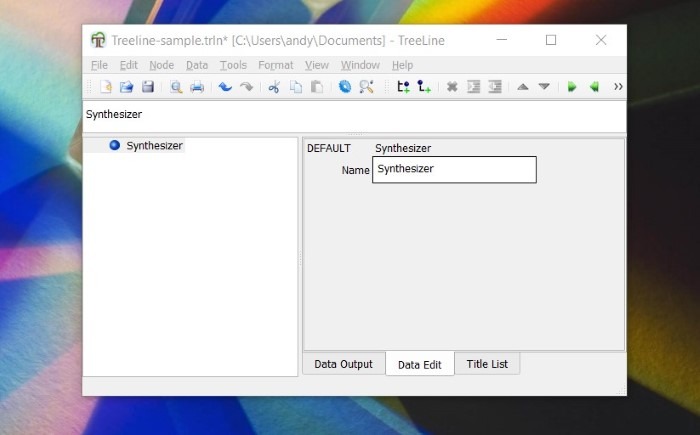Select the Synthesizer node in tree
700x435 pixels.
pyautogui.click(x=154, y=146)
